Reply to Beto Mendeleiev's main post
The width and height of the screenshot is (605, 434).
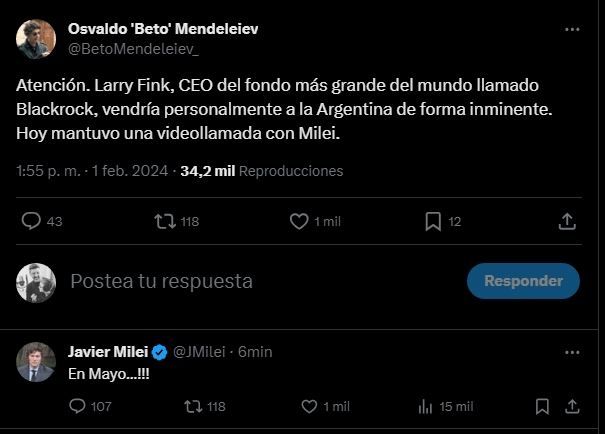[x=31, y=221]
